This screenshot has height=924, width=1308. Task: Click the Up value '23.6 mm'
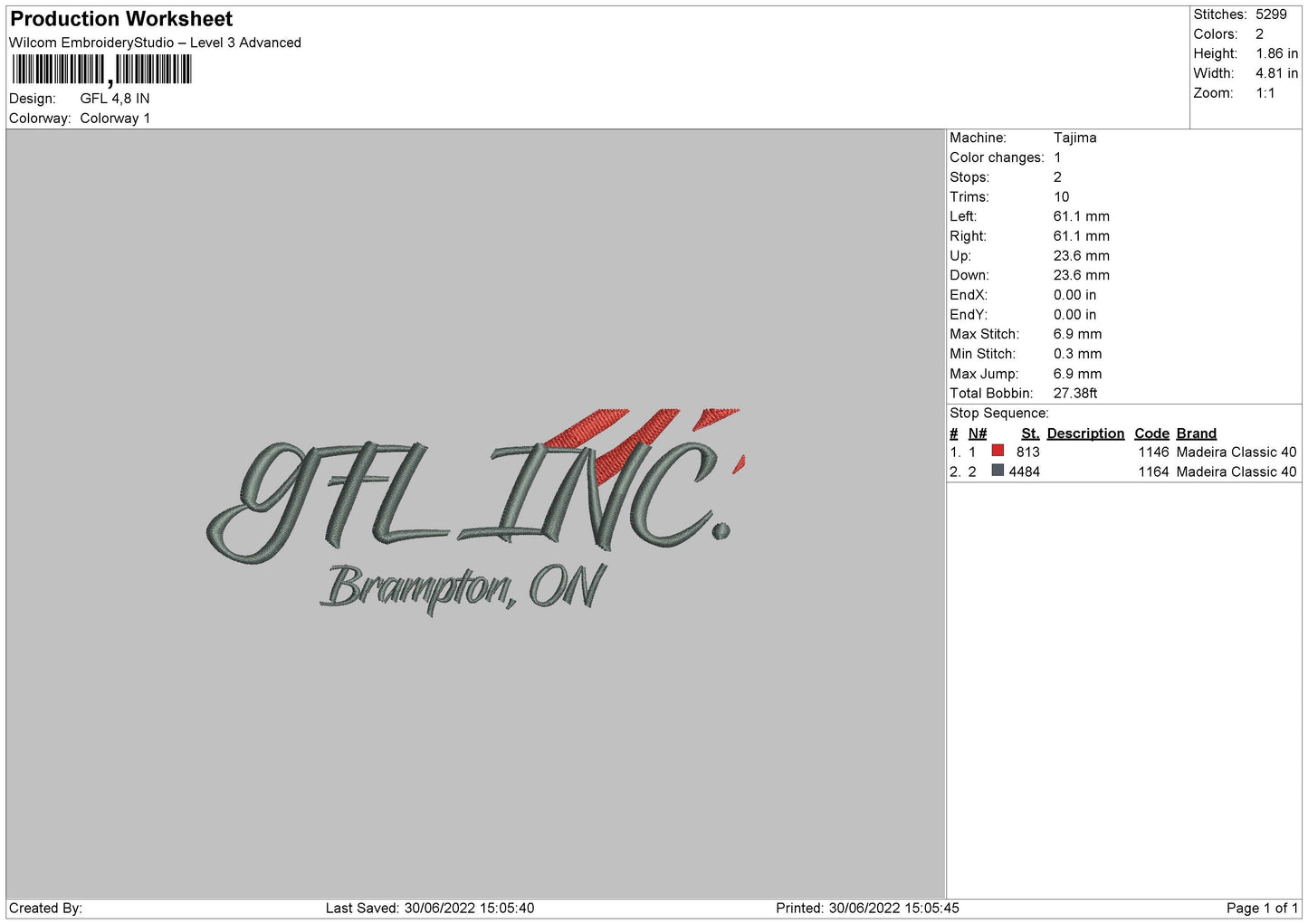(1081, 255)
